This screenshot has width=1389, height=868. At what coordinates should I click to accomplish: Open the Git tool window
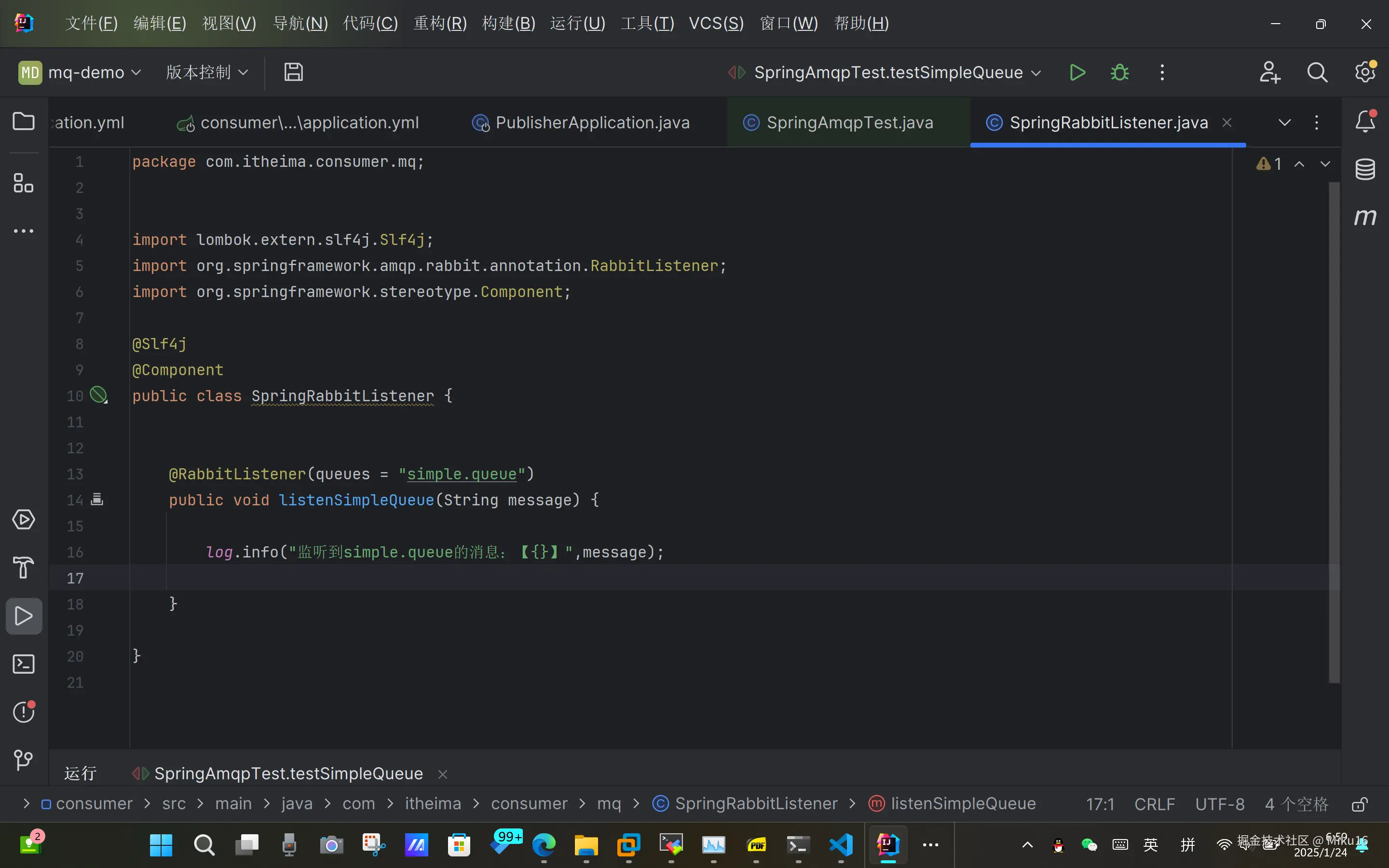click(x=24, y=760)
